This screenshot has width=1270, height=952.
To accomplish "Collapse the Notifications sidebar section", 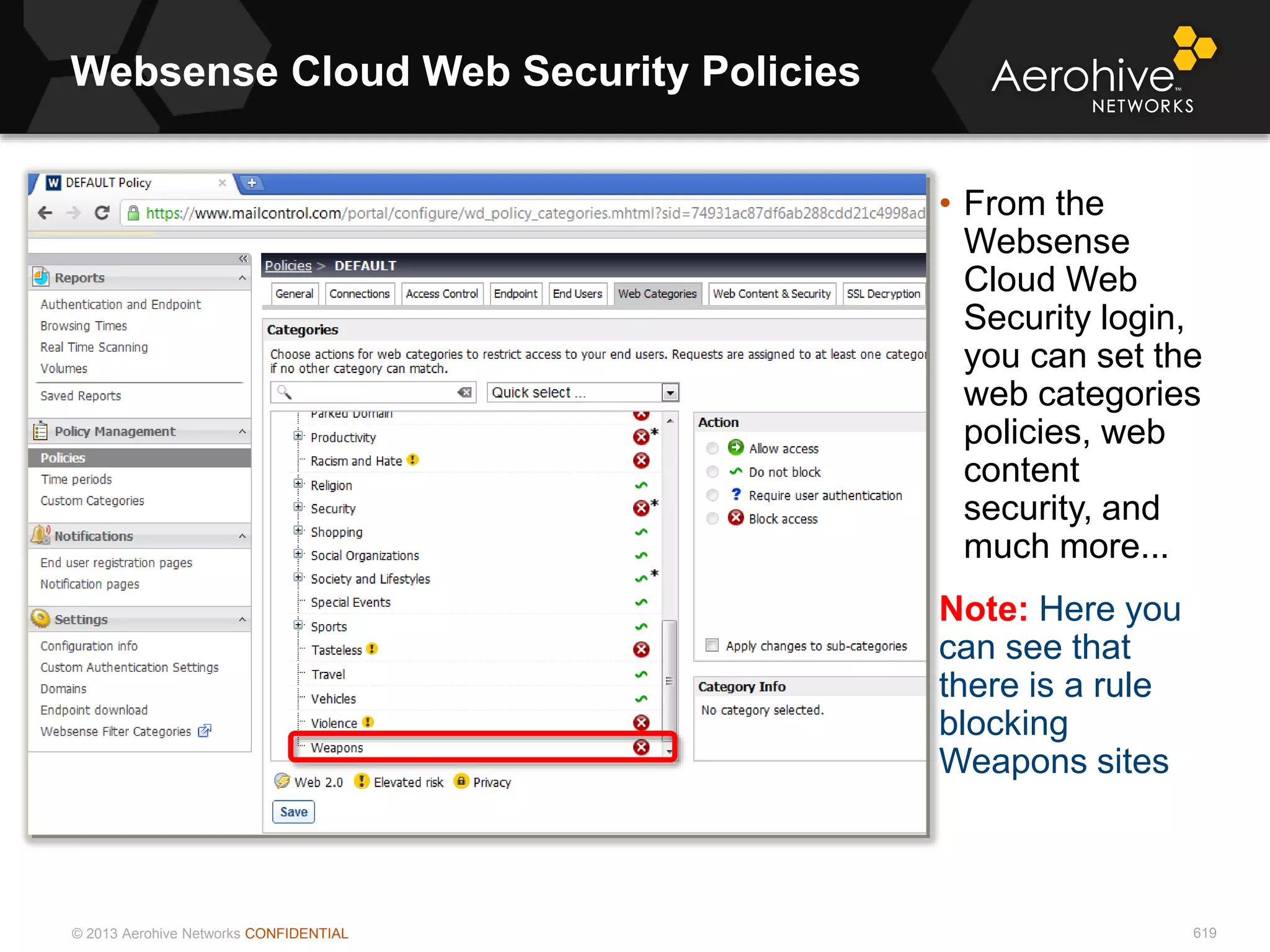I will coord(242,536).
